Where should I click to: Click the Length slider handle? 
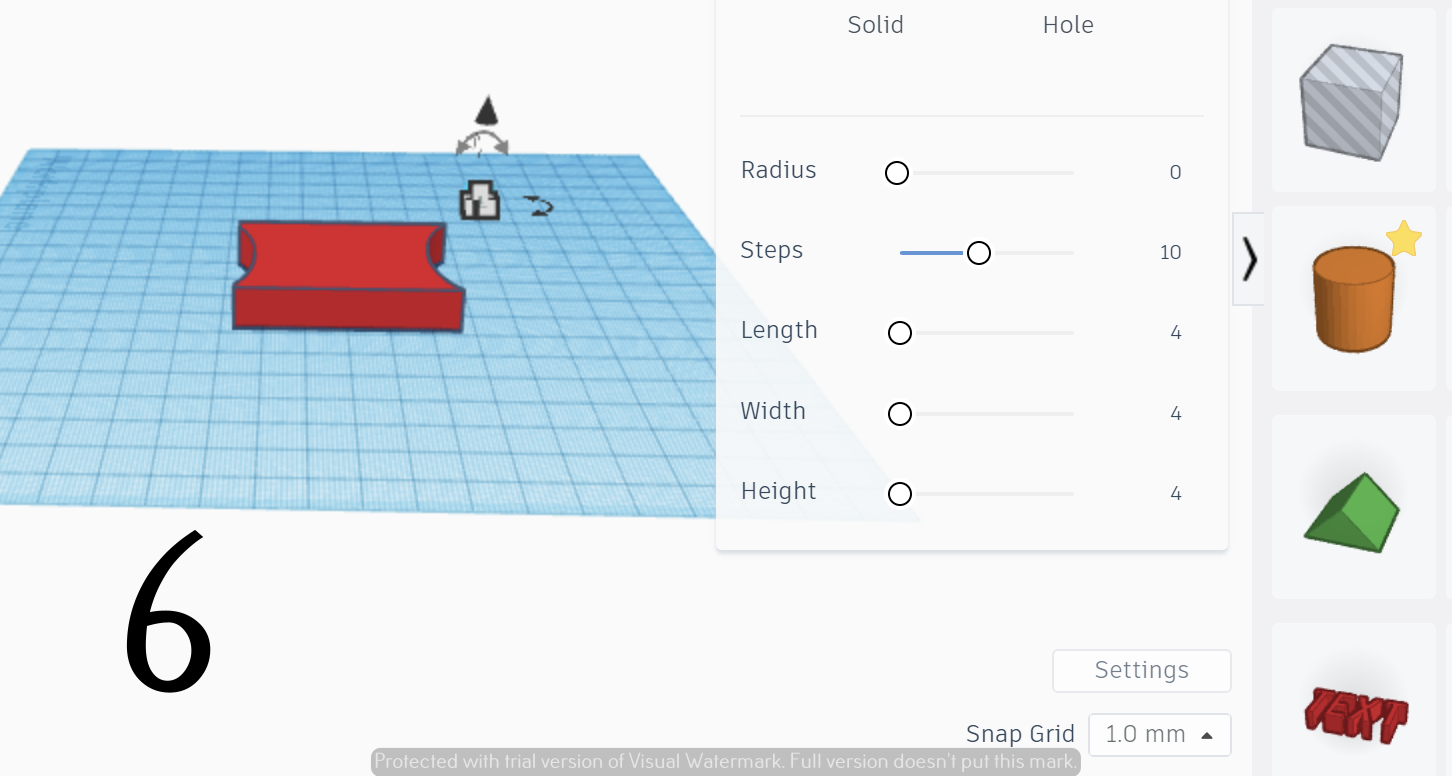[900, 333]
